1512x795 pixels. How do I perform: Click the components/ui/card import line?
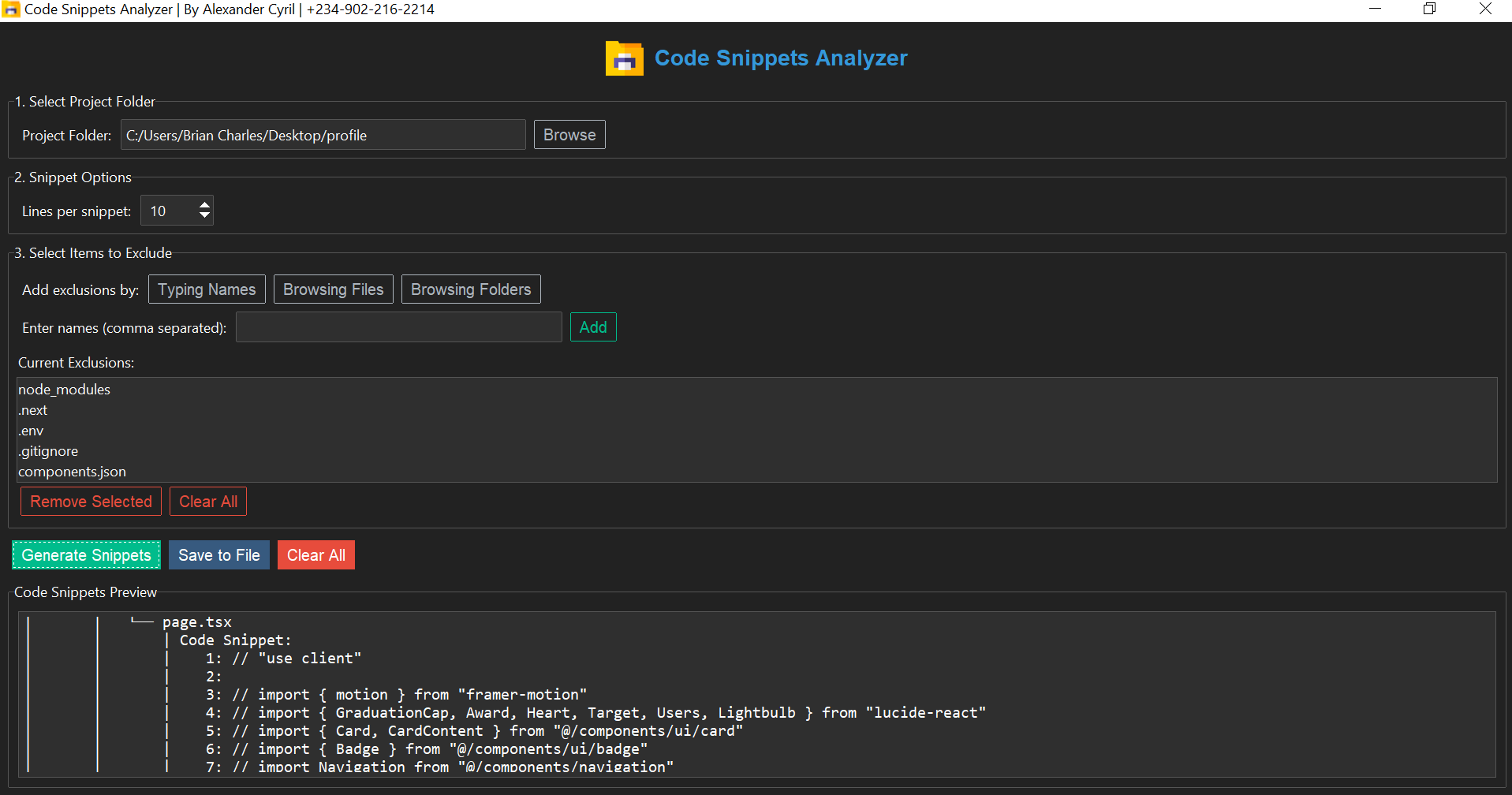point(474,731)
